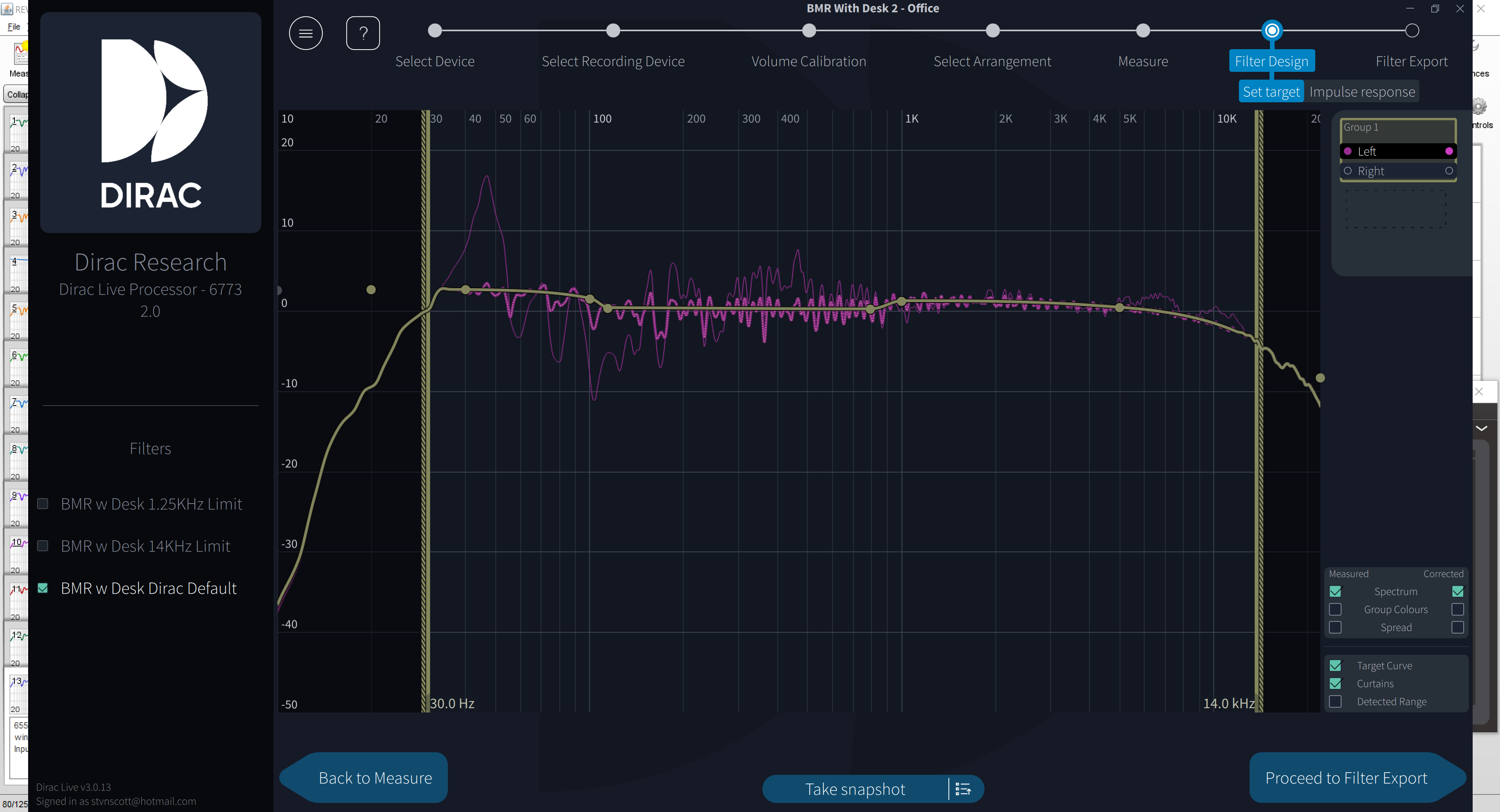The width and height of the screenshot is (1500, 812).
Task: Enable Measured Spread checkbox
Action: pos(1335,627)
